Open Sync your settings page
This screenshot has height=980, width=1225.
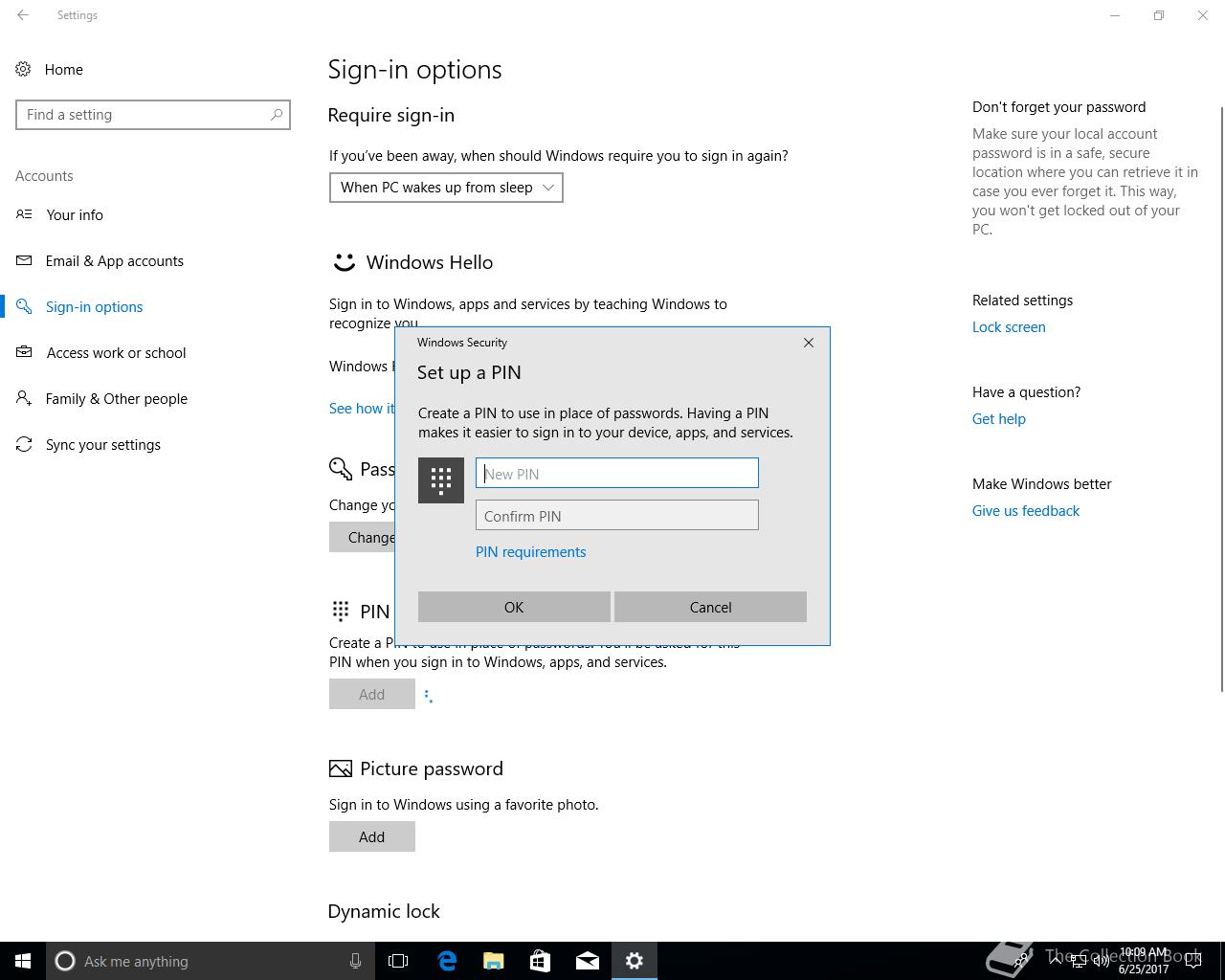(103, 444)
